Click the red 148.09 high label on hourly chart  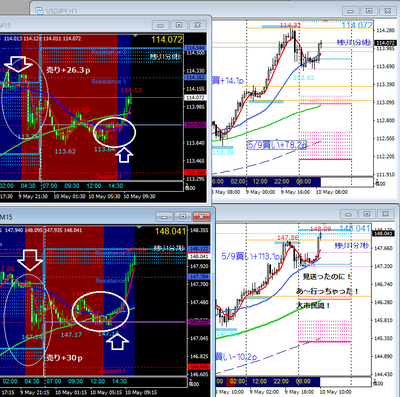tap(320, 229)
